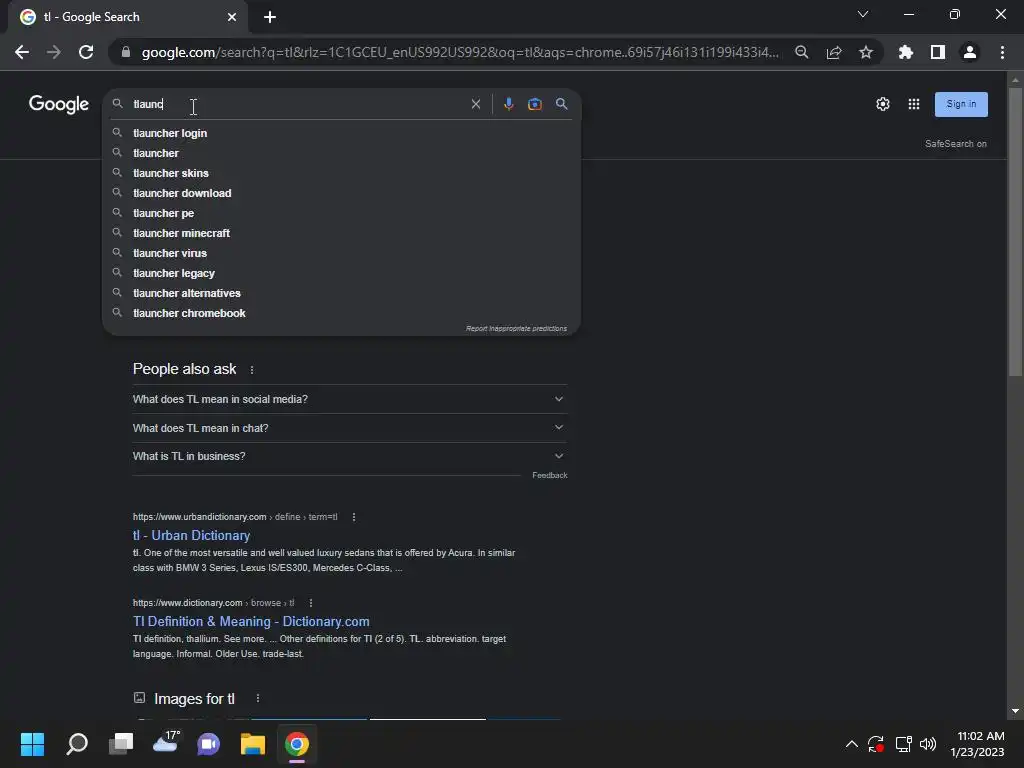Image resolution: width=1024 pixels, height=768 pixels.
Task: Select the plain 'tlauncher' suggestion
Action: [x=342, y=153]
